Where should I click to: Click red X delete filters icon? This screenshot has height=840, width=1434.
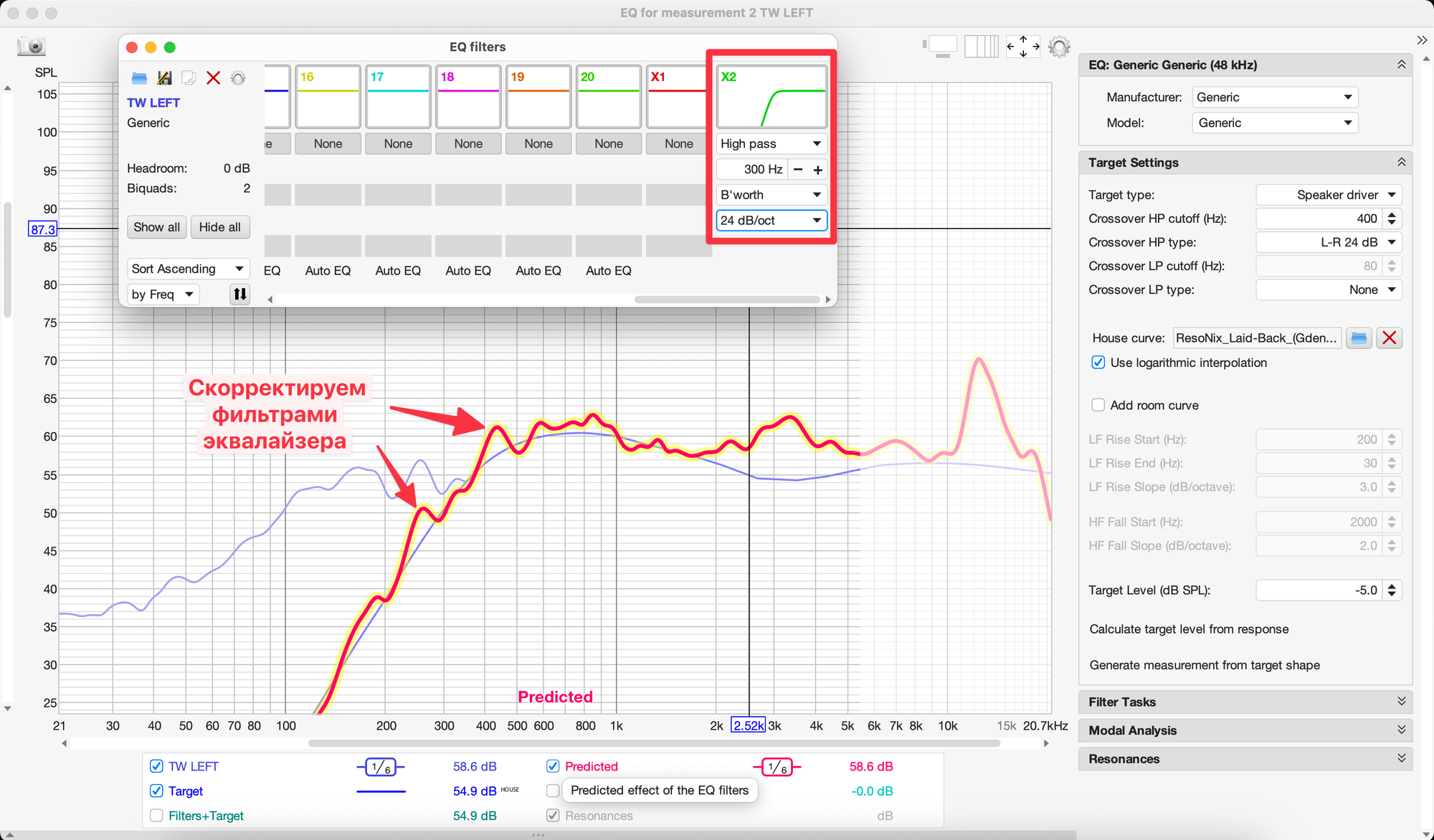(x=213, y=77)
